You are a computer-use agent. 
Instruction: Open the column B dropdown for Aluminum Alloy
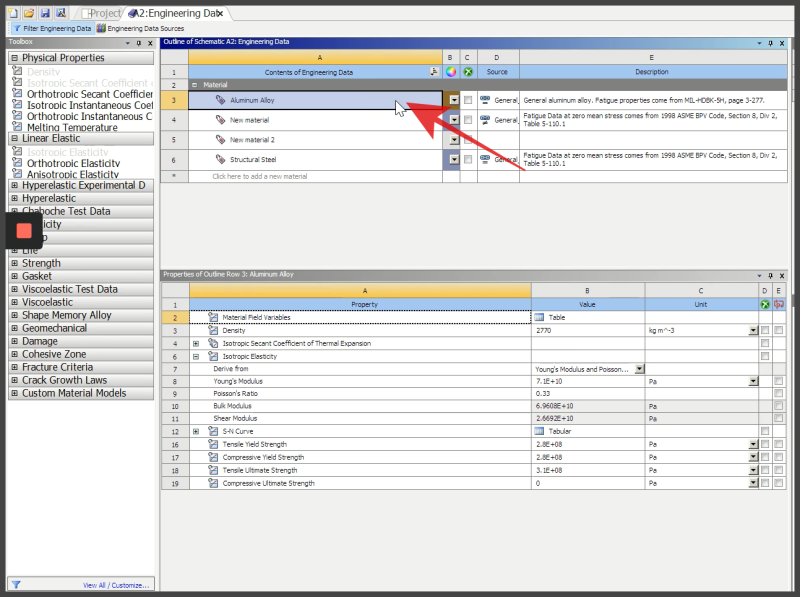click(454, 100)
